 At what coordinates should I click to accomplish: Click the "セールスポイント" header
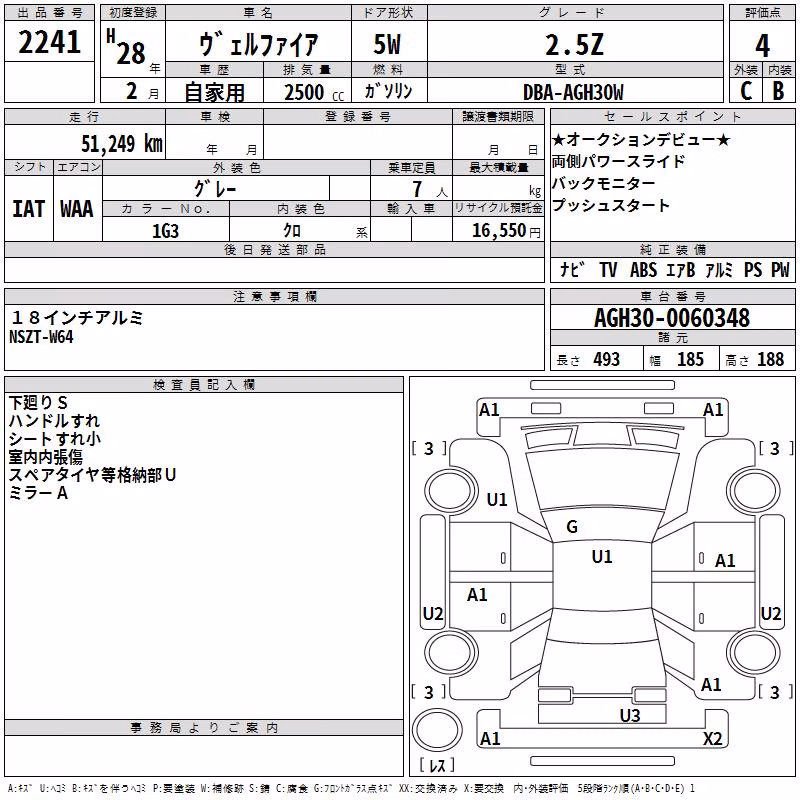[673, 116]
